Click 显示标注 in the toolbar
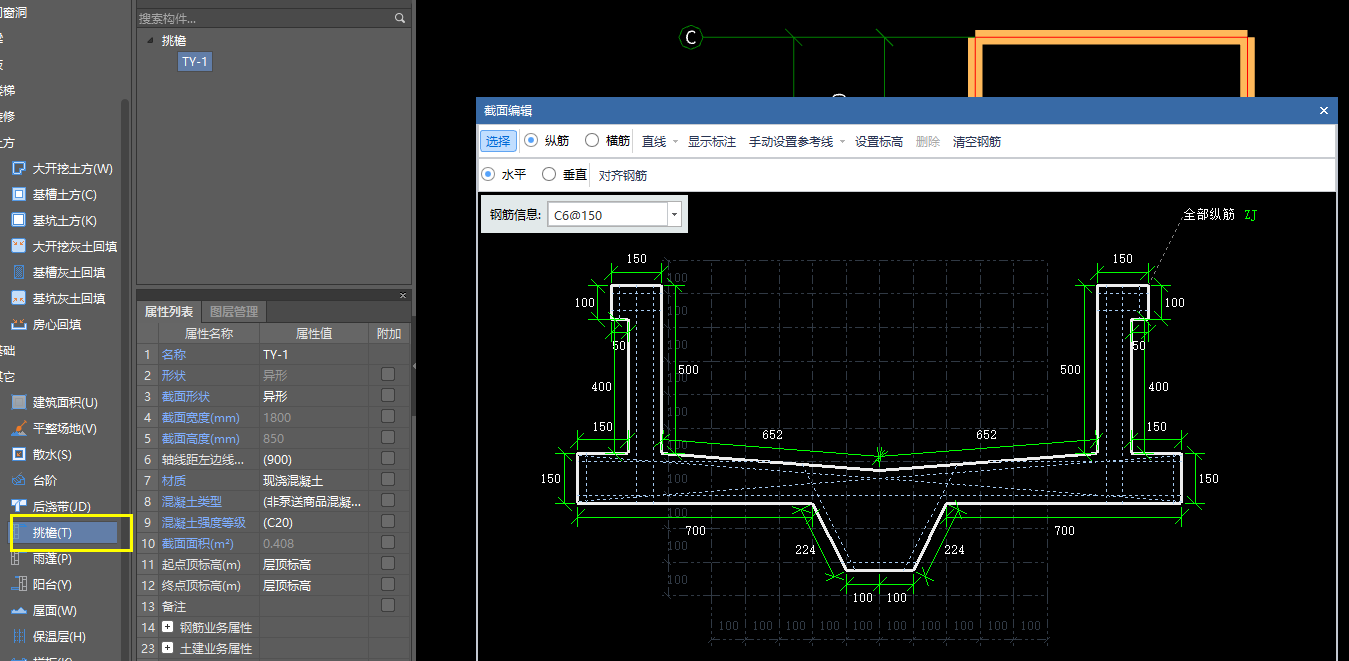The height and width of the screenshot is (661, 1349). tap(712, 142)
